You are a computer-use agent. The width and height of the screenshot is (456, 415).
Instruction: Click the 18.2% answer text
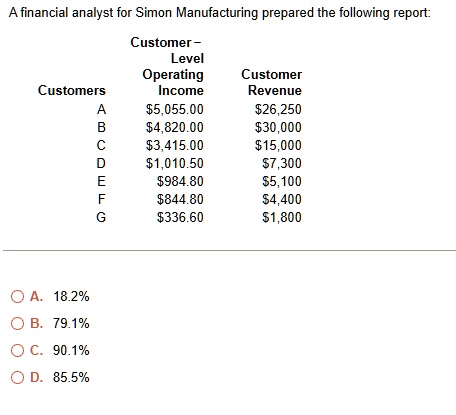pos(71,296)
